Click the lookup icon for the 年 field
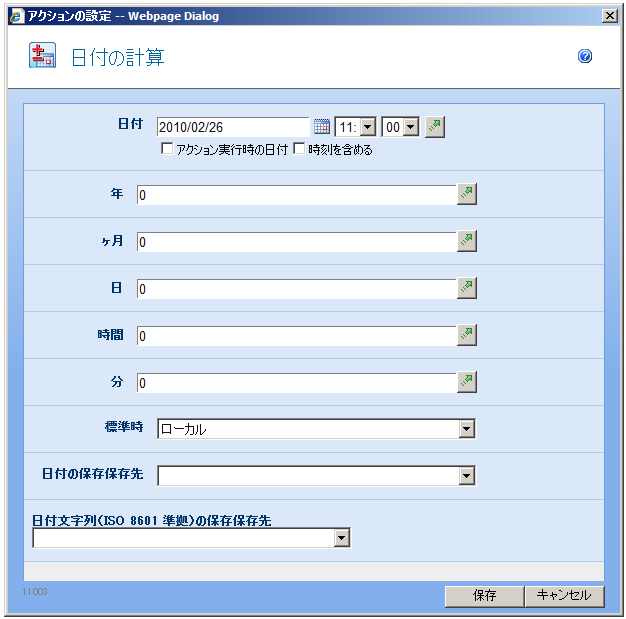626x619 pixels. point(467,194)
